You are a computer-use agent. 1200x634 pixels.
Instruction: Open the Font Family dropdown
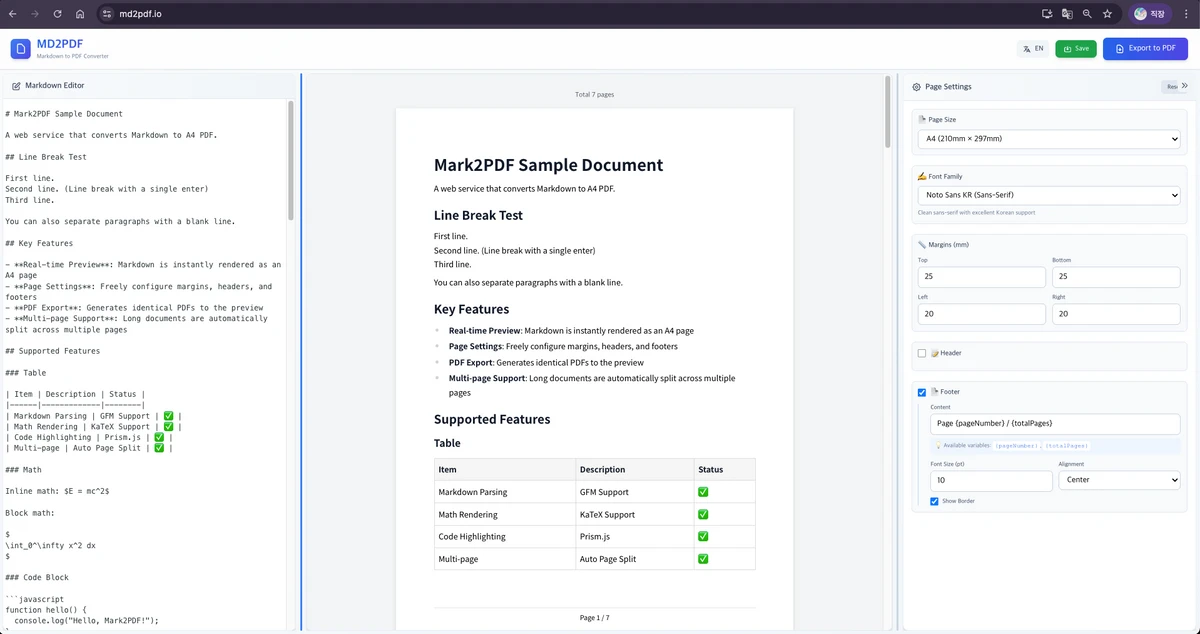point(1049,195)
